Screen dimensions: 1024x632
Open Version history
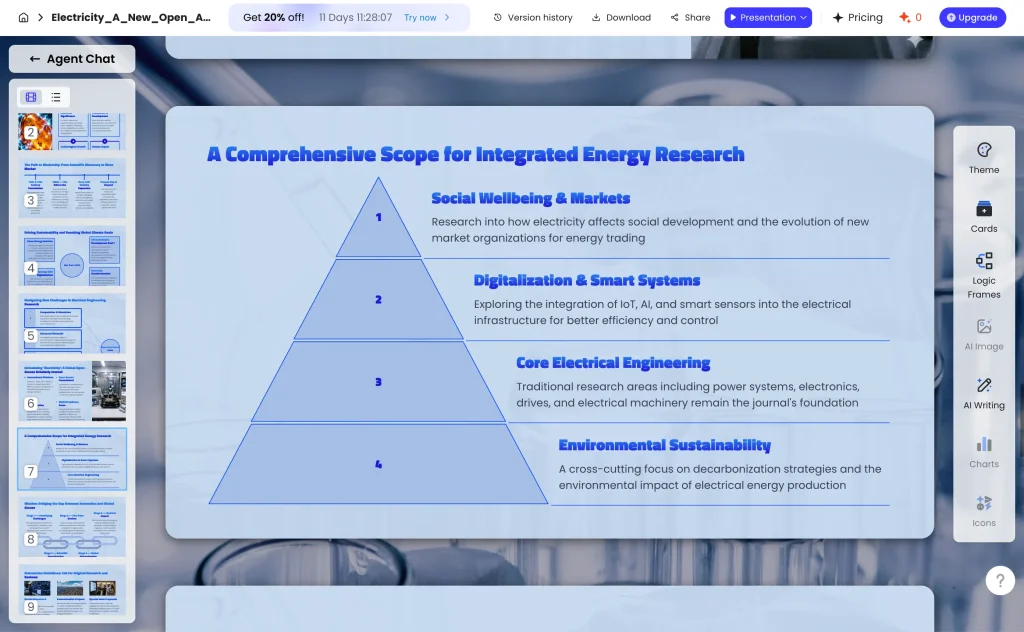[x=532, y=18]
